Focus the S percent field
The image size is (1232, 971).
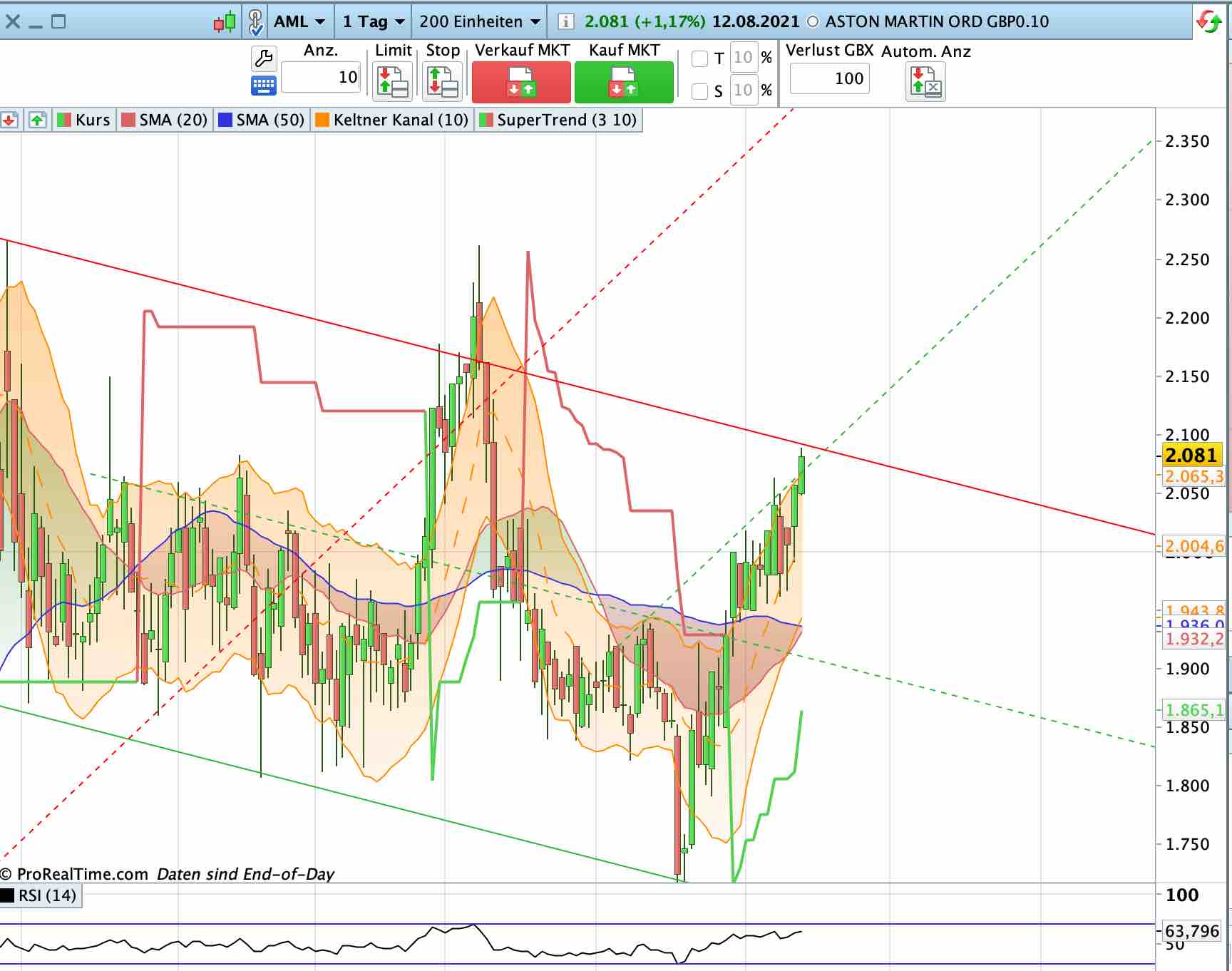pos(744,91)
